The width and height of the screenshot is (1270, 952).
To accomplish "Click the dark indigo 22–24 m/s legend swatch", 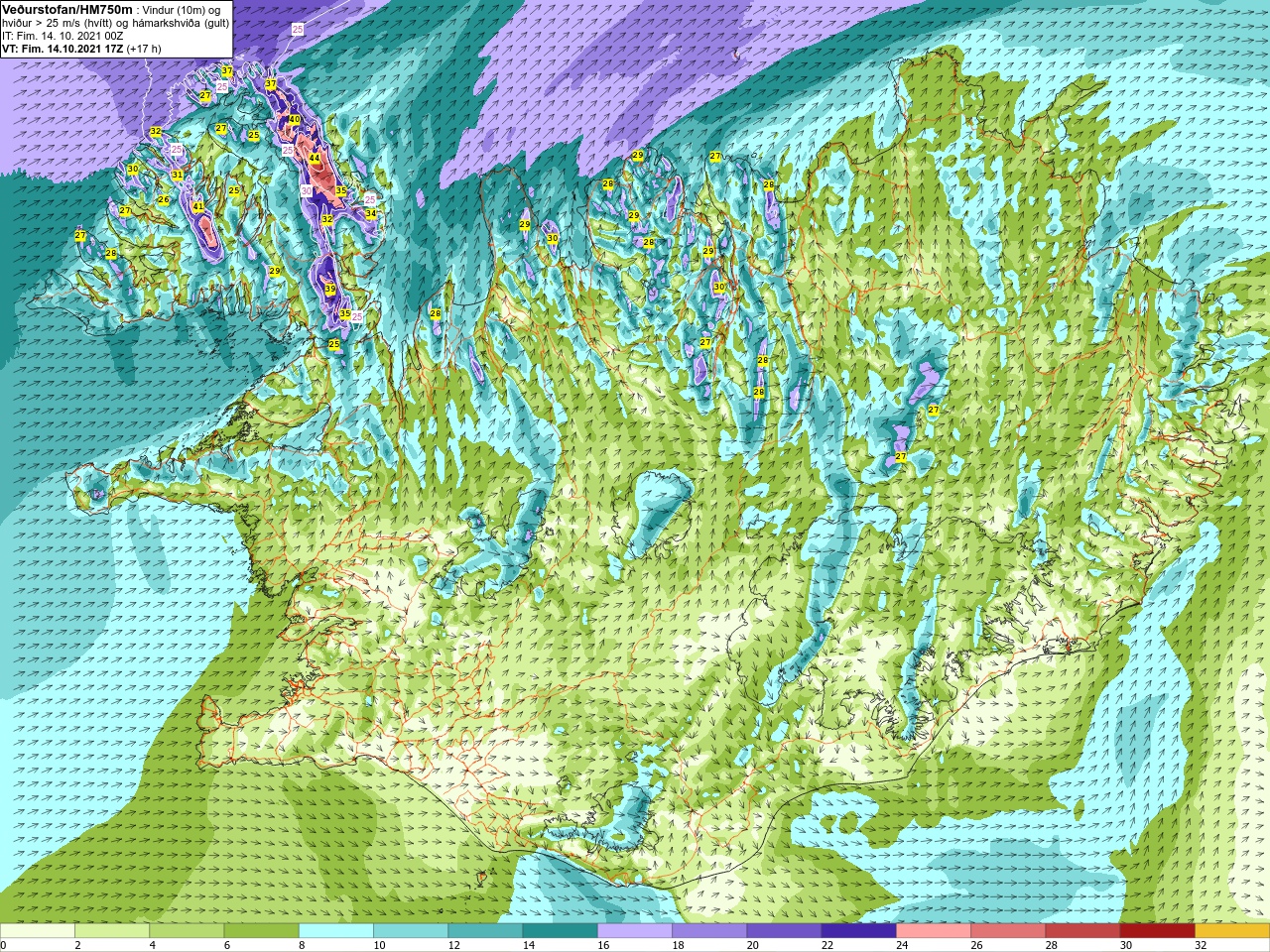I will (x=859, y=931).
